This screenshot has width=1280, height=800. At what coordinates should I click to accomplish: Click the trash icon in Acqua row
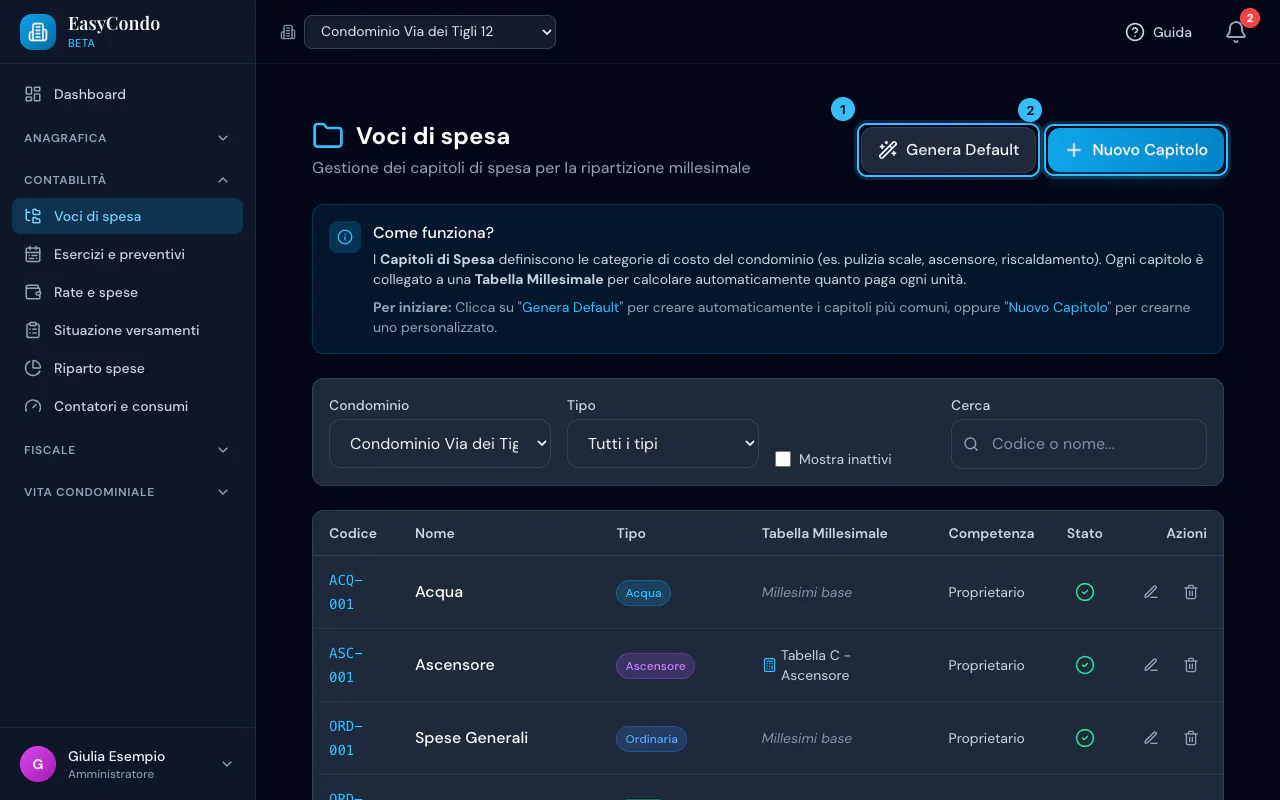(1191, 592)
